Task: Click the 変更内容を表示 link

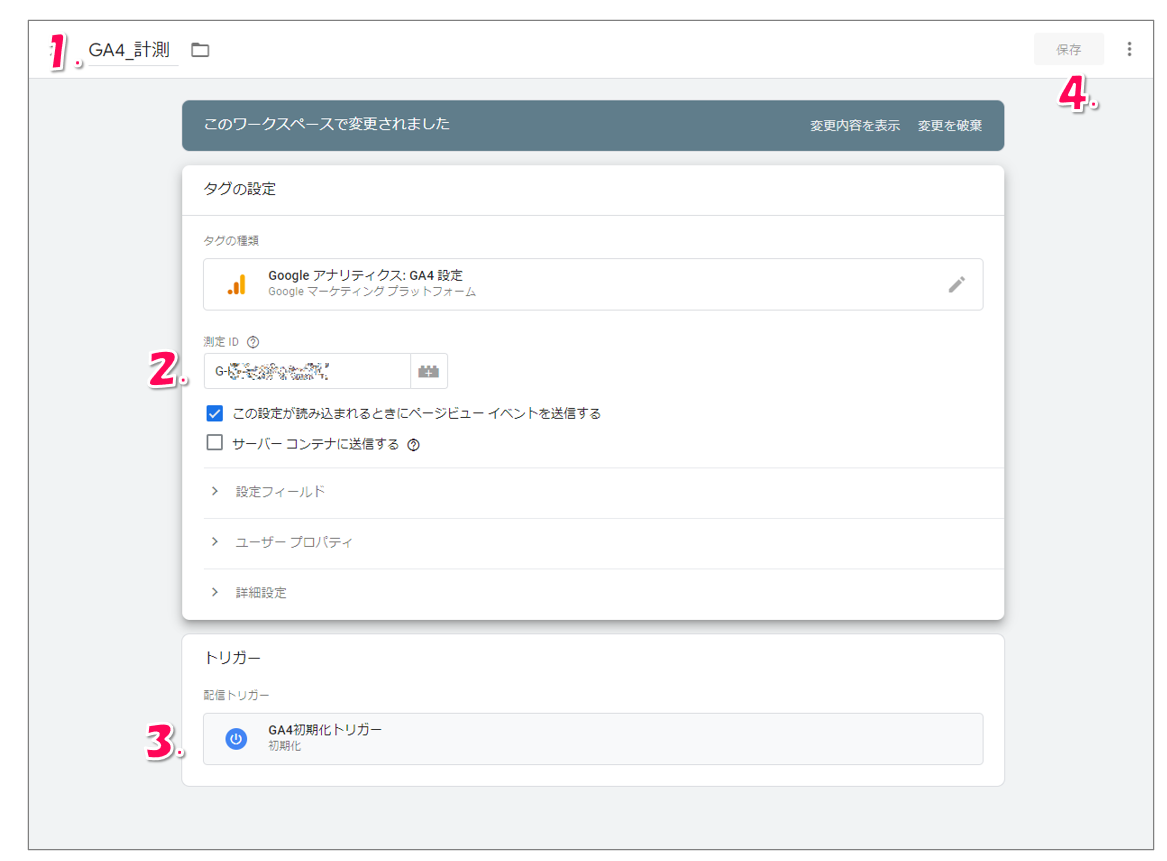Action: click(x=854, y=126)
